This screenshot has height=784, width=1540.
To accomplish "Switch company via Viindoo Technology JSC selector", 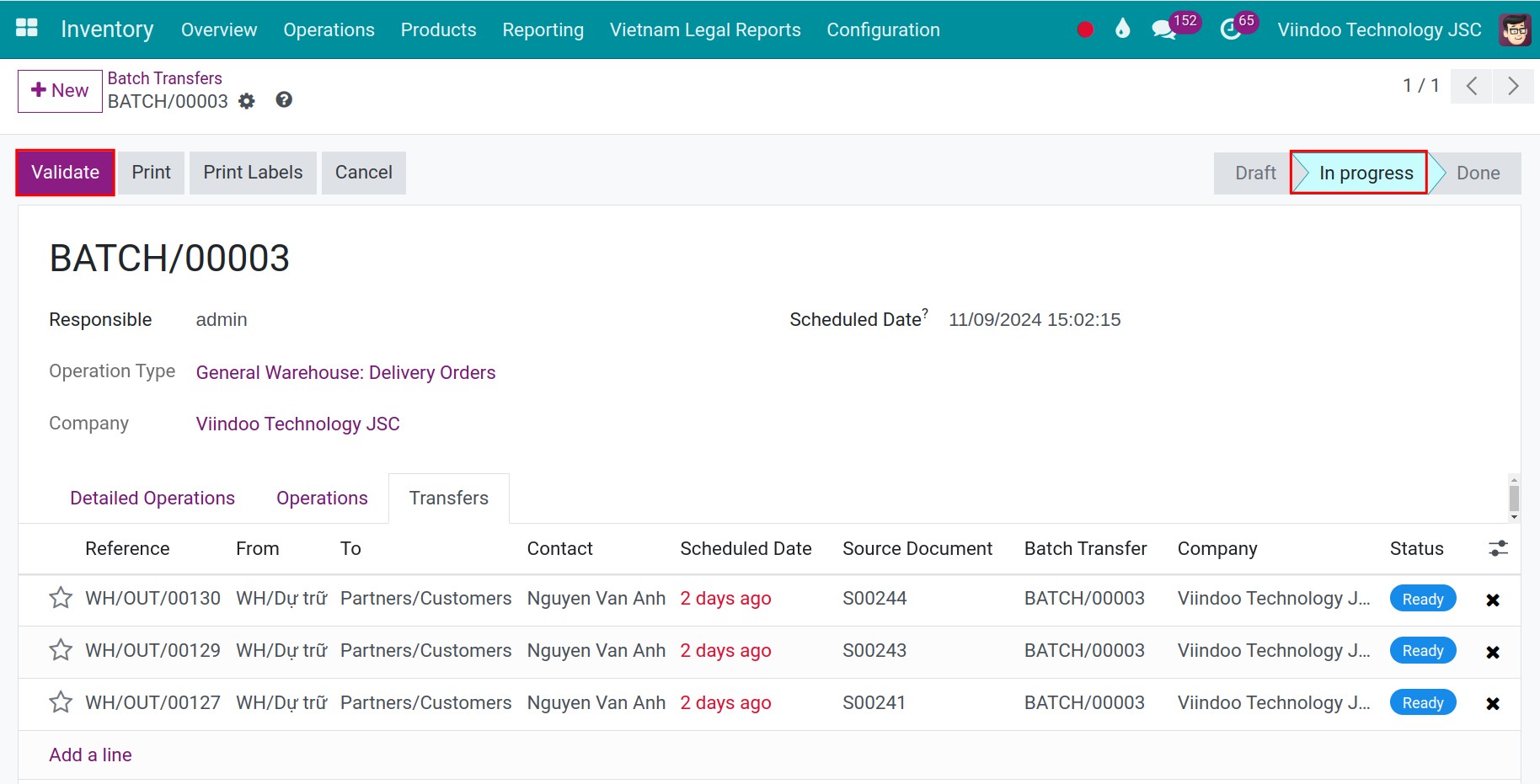I will (1379, 29).
